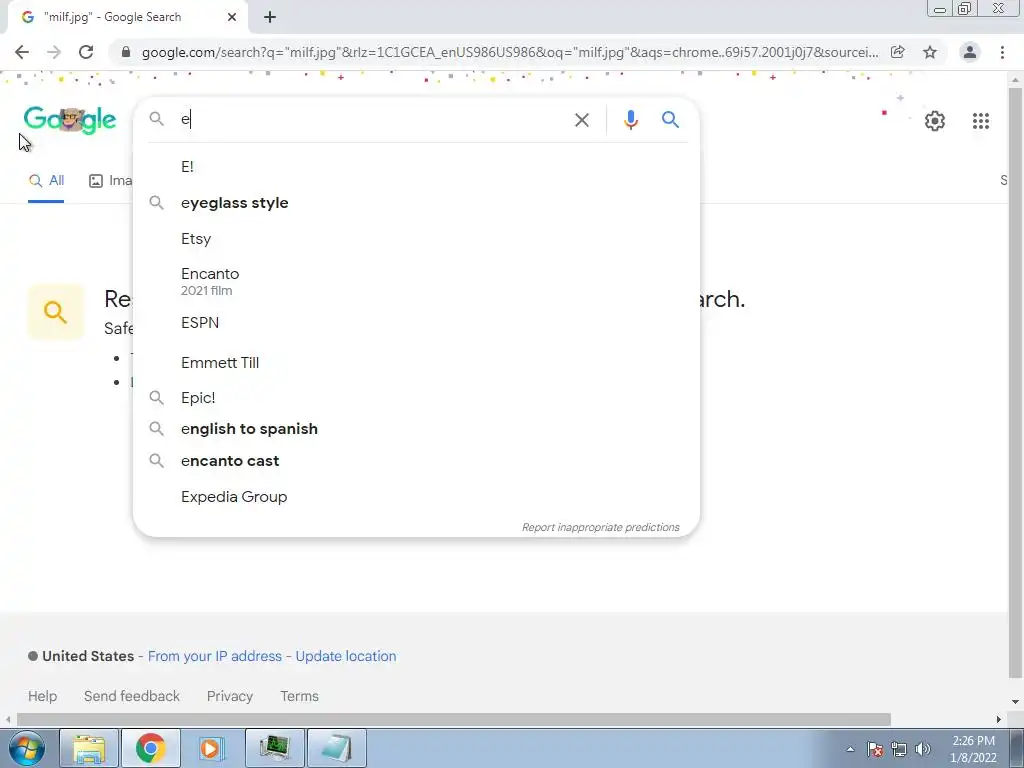1024x768 pixels.
Task: Click the Action Center flag tray icon
Action: tap(874, 749)
